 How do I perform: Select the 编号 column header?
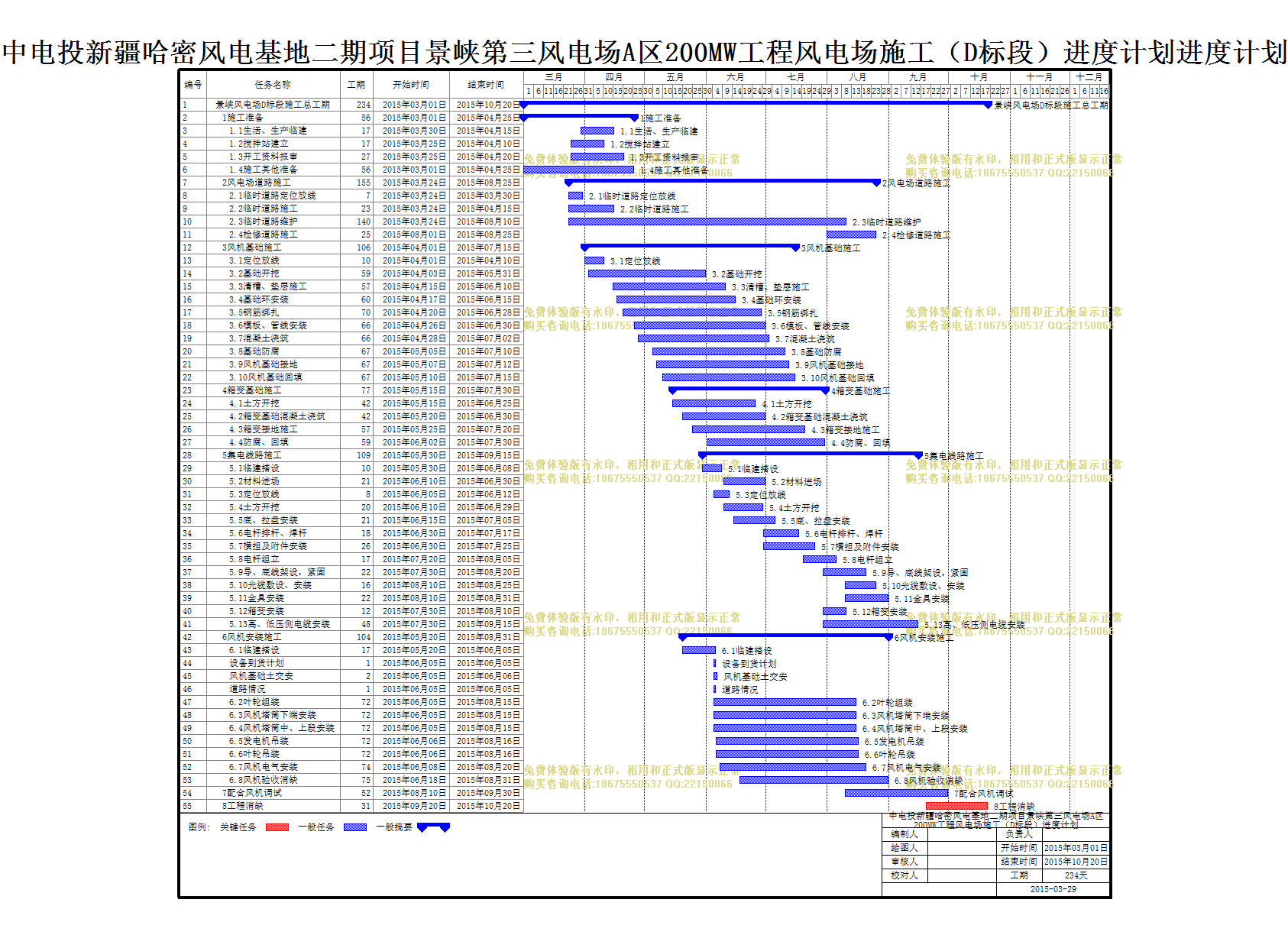(193, 85)
